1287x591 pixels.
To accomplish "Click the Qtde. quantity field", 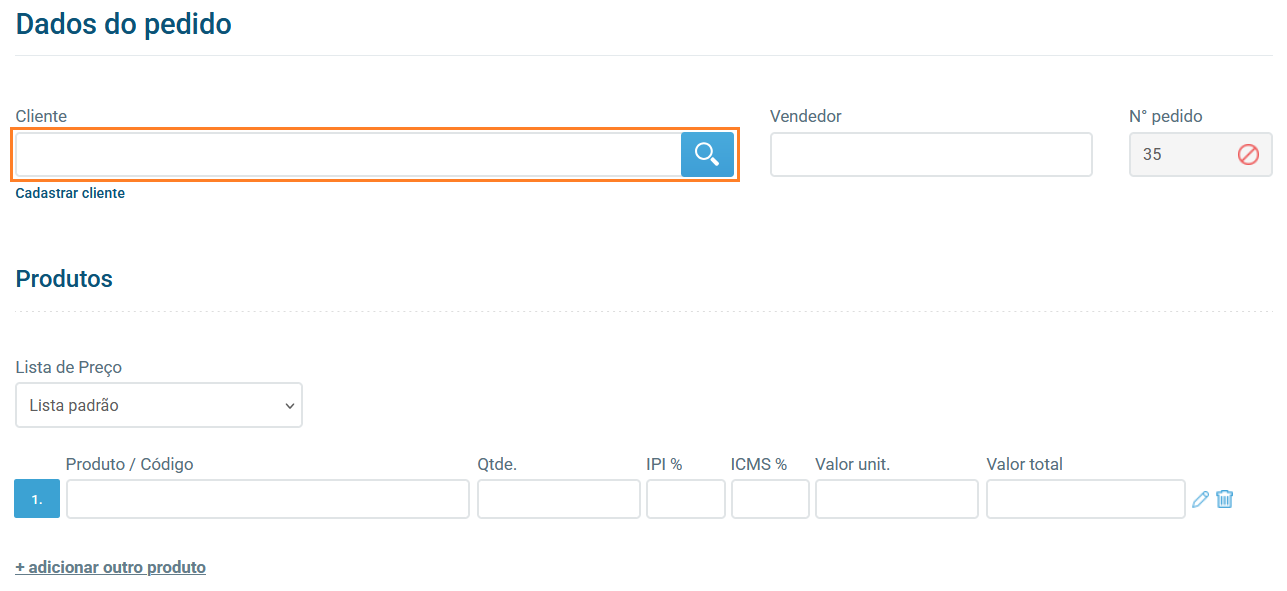I will (x=558, y=499).
